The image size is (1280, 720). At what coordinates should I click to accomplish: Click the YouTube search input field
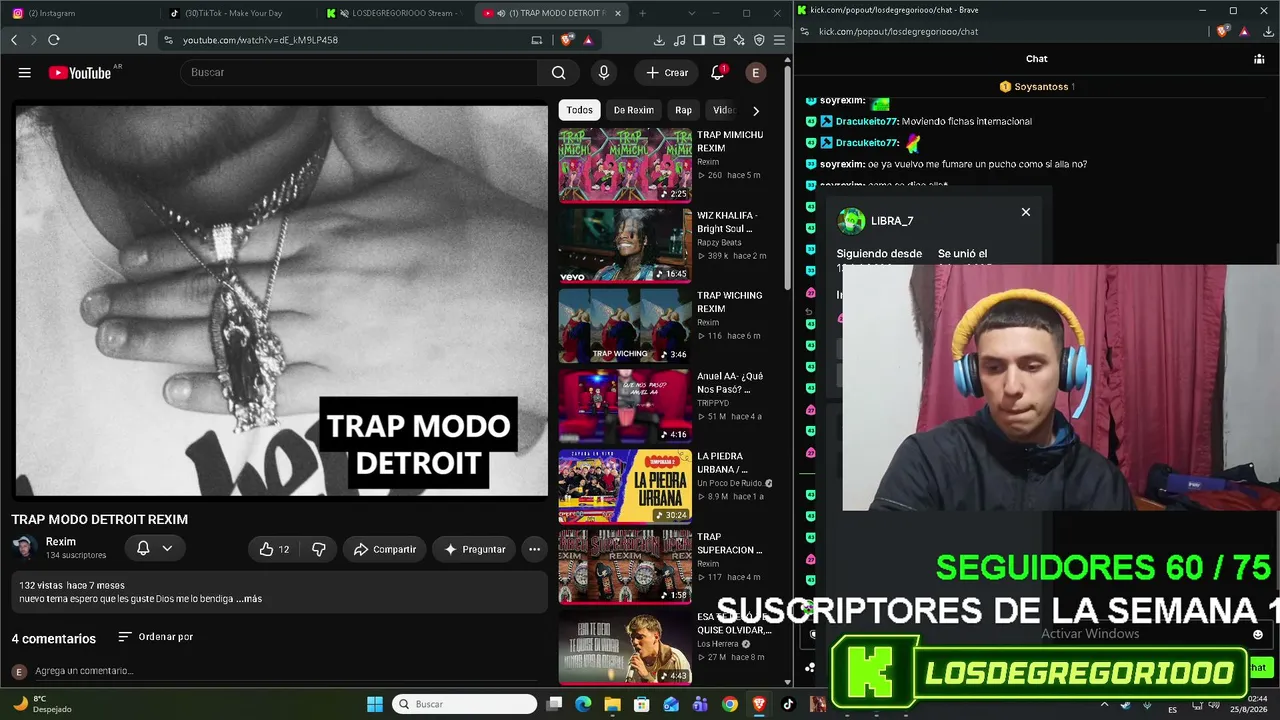tap(358, 73)
